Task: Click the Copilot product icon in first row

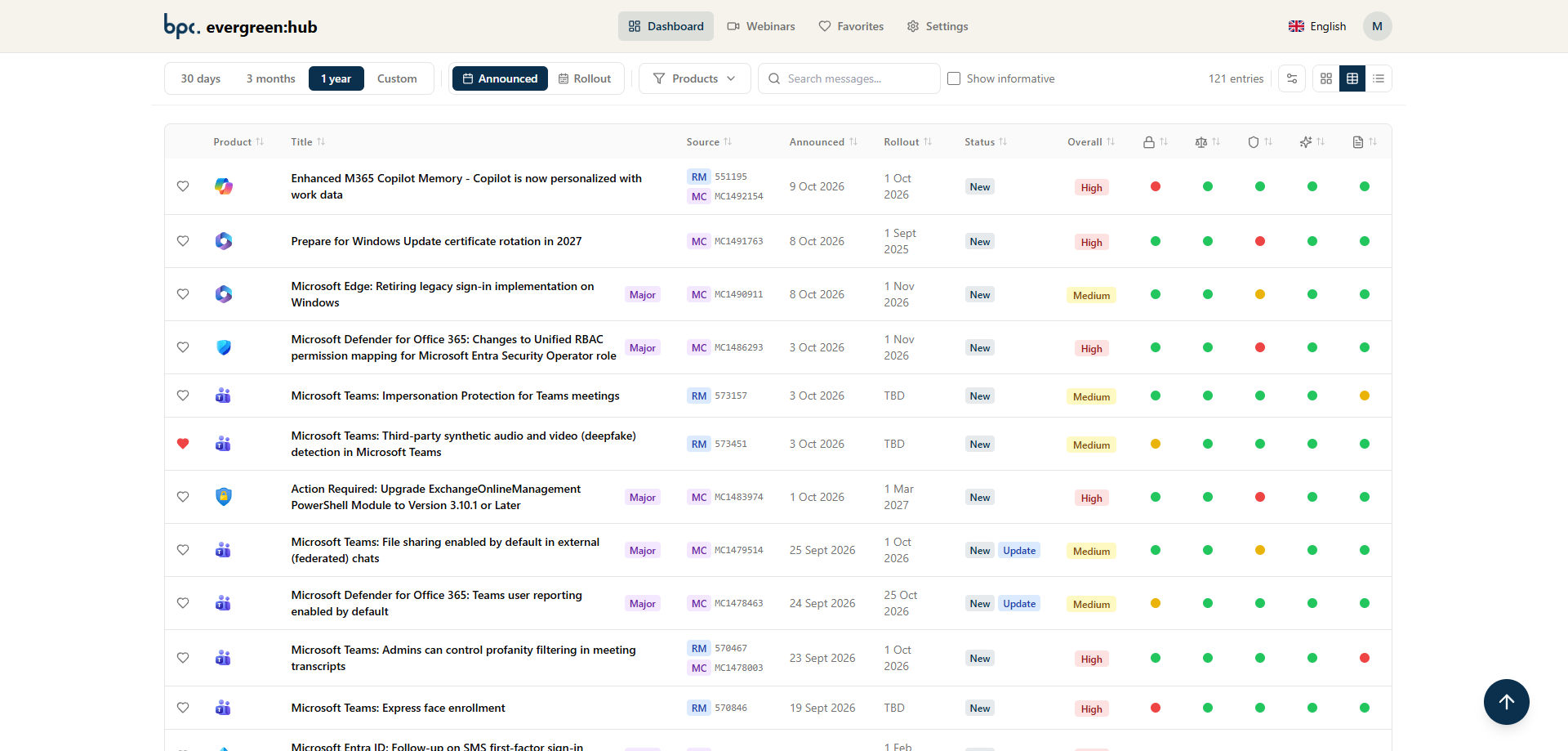Action: 224,186
